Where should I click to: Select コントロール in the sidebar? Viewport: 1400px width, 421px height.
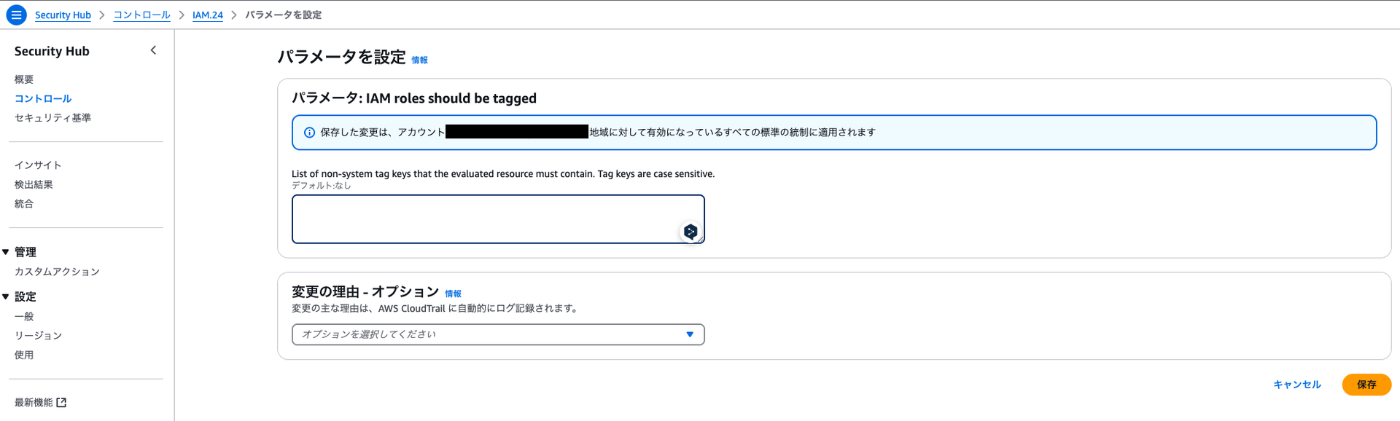(43, 99)
